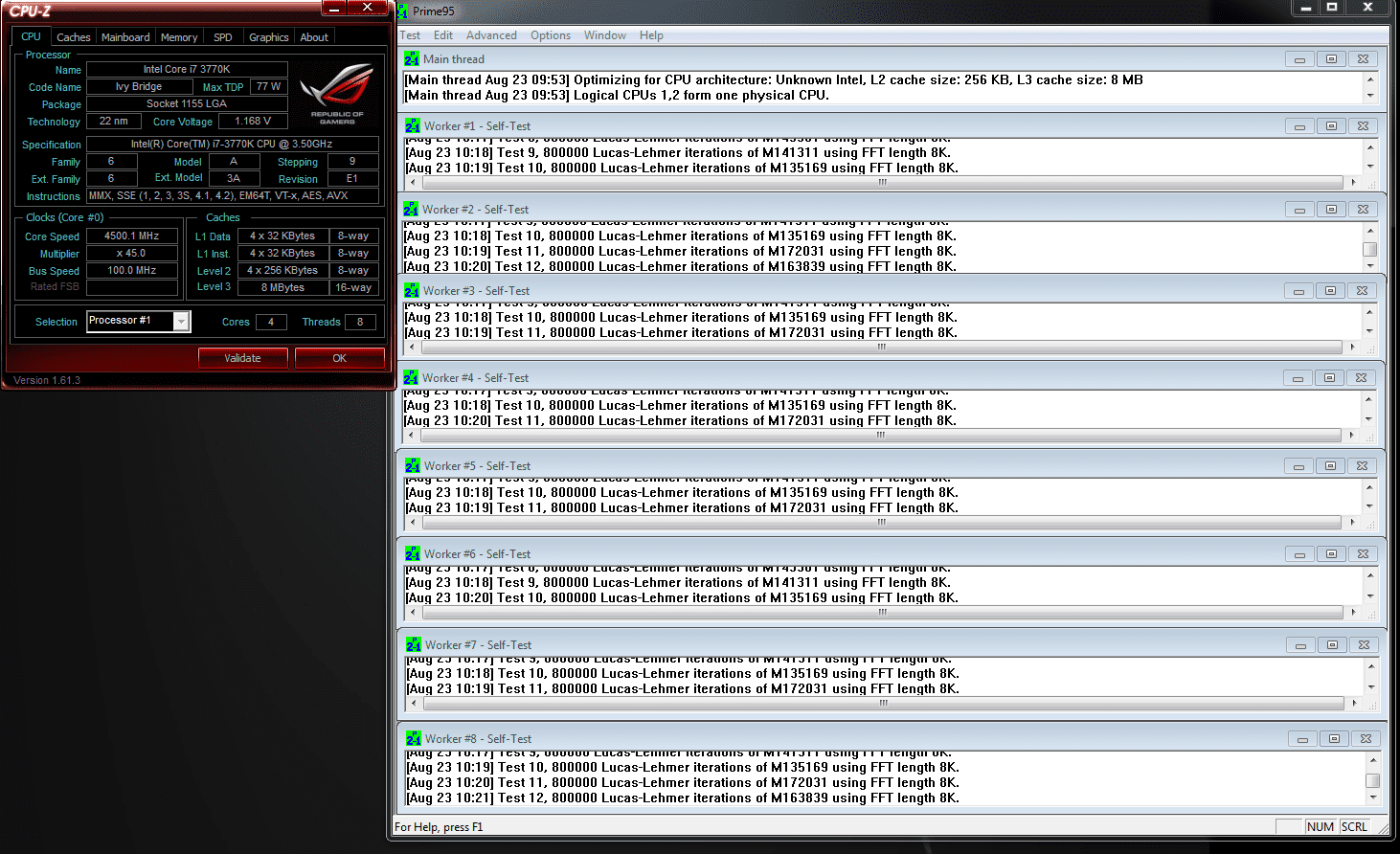Click the Bus Speed 100.0 MHz value
The width and height of the screenshot is (1400, 854).
pyautogui.click(x=132, y=271)
